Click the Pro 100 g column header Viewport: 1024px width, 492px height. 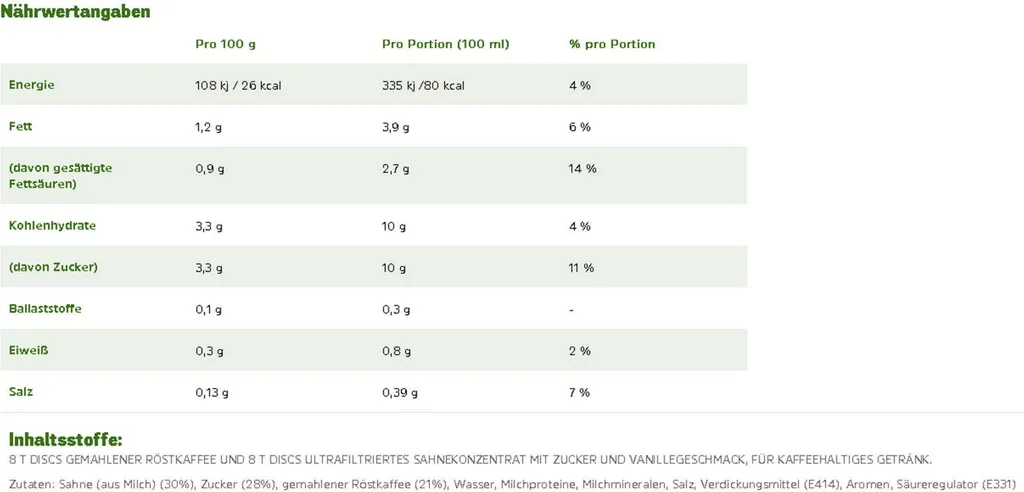tap(225, 45)
